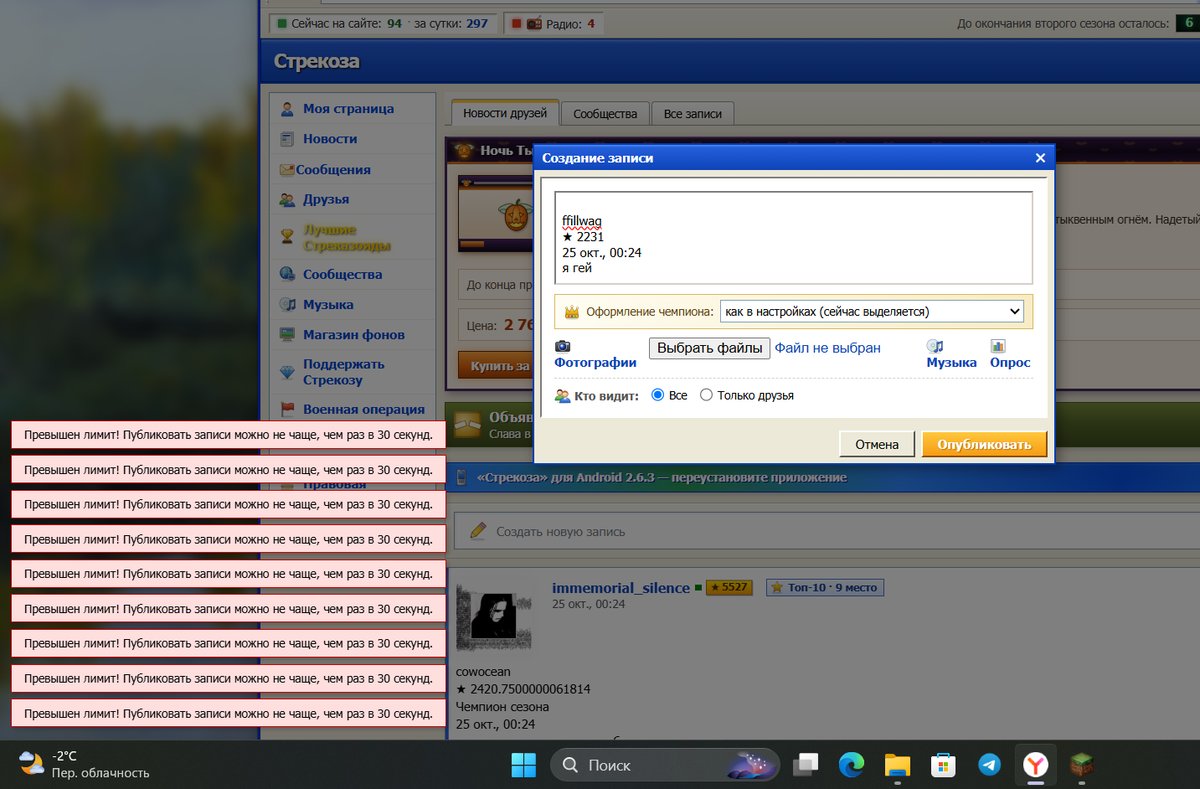This screenshot has width=1200, height=789.
Task: Click the taskbar Поиск search box
Action: coord(665,765)
